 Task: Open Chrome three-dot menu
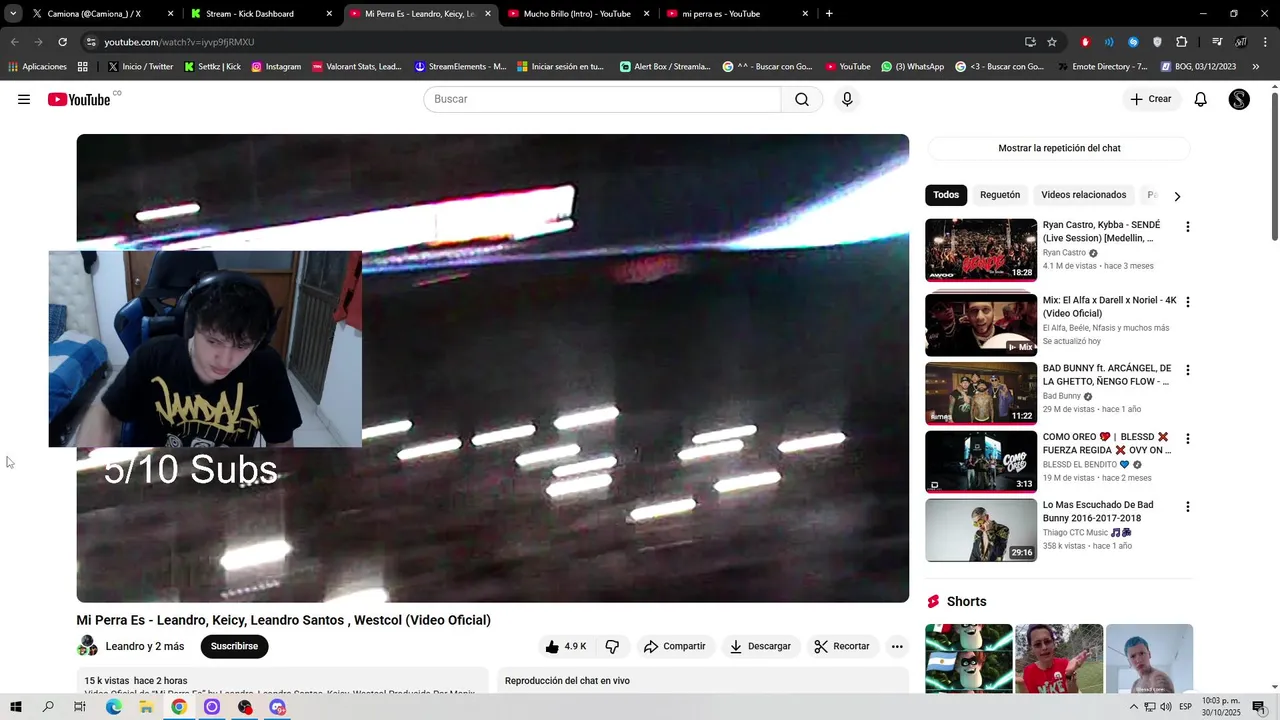tap(1265, 42)
